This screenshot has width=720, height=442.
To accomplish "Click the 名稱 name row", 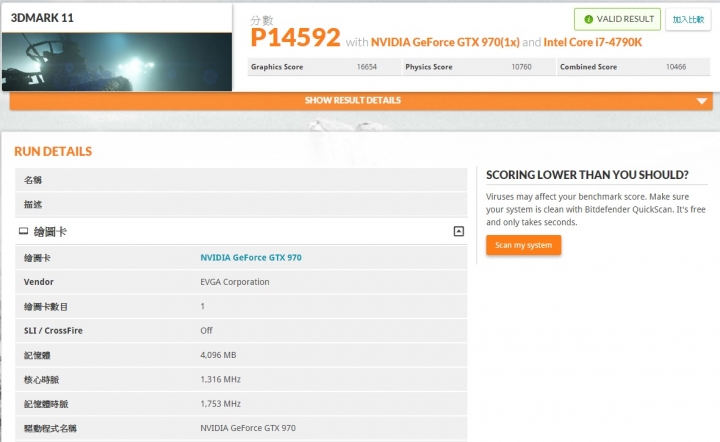I will [241, 180].
